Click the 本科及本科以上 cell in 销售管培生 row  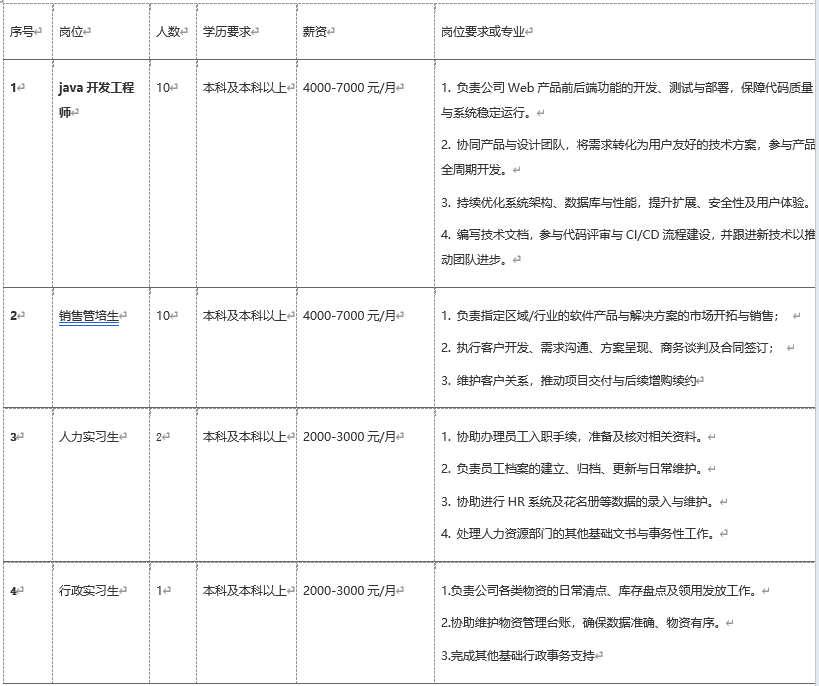click(244, 316)
